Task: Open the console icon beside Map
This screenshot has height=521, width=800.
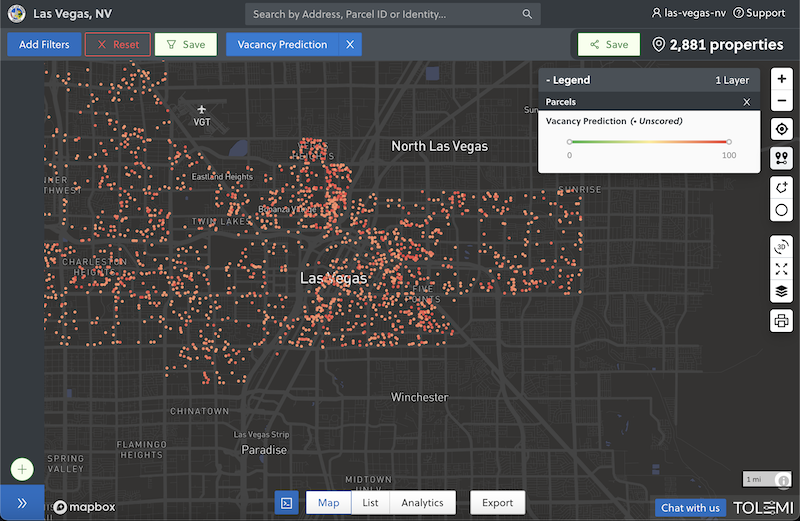Action: 286,503
